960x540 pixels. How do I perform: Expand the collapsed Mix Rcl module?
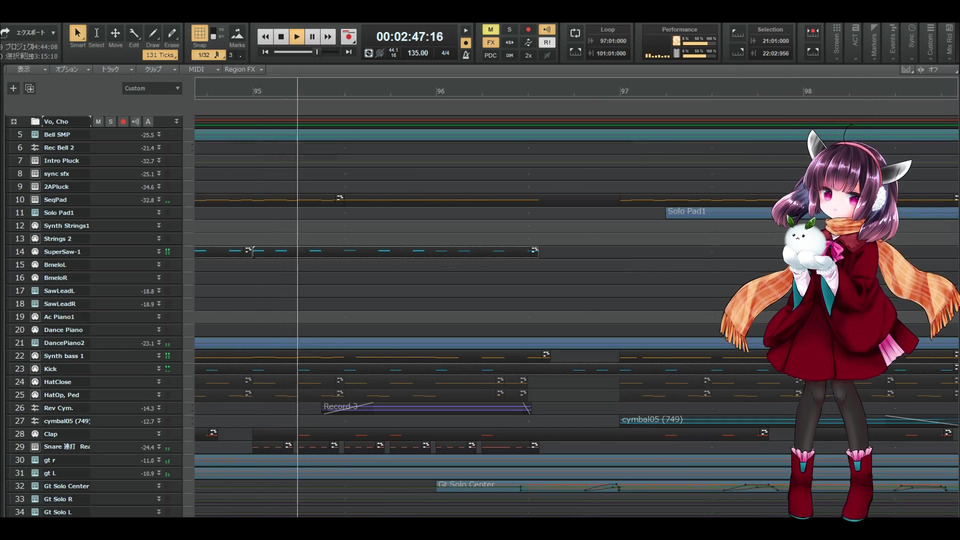pyautogui.click(x=950, y=43)
